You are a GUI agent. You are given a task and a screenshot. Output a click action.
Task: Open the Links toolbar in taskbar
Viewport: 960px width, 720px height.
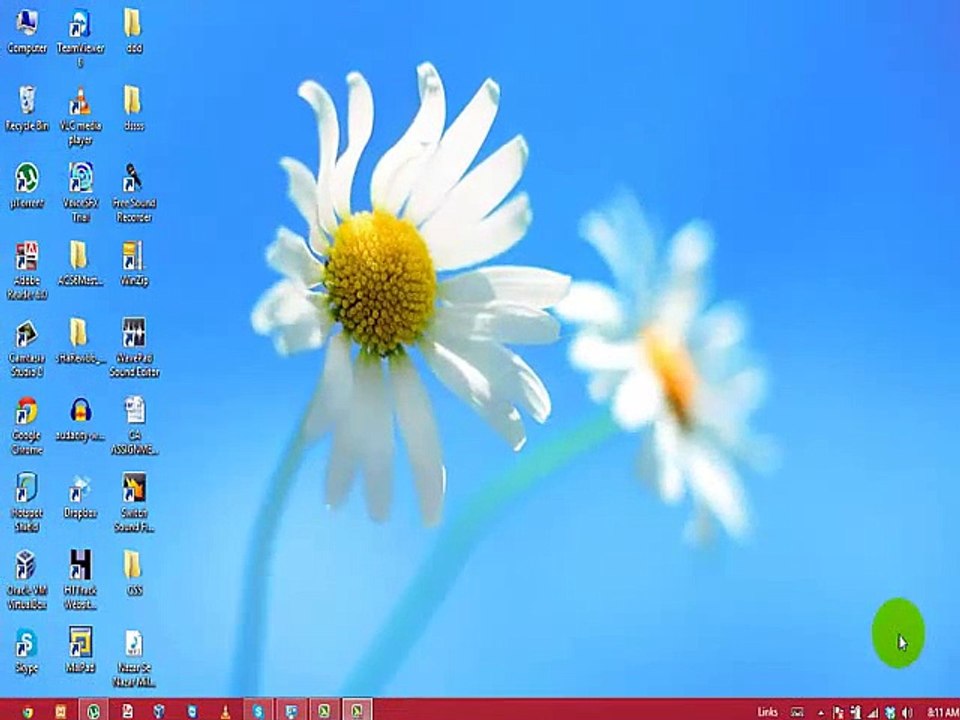pos(767,711)
